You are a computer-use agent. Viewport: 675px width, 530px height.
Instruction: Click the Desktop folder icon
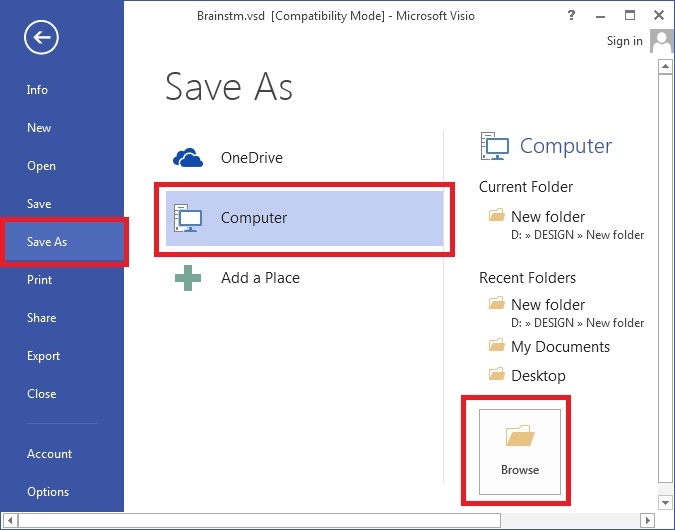point(496,374)
